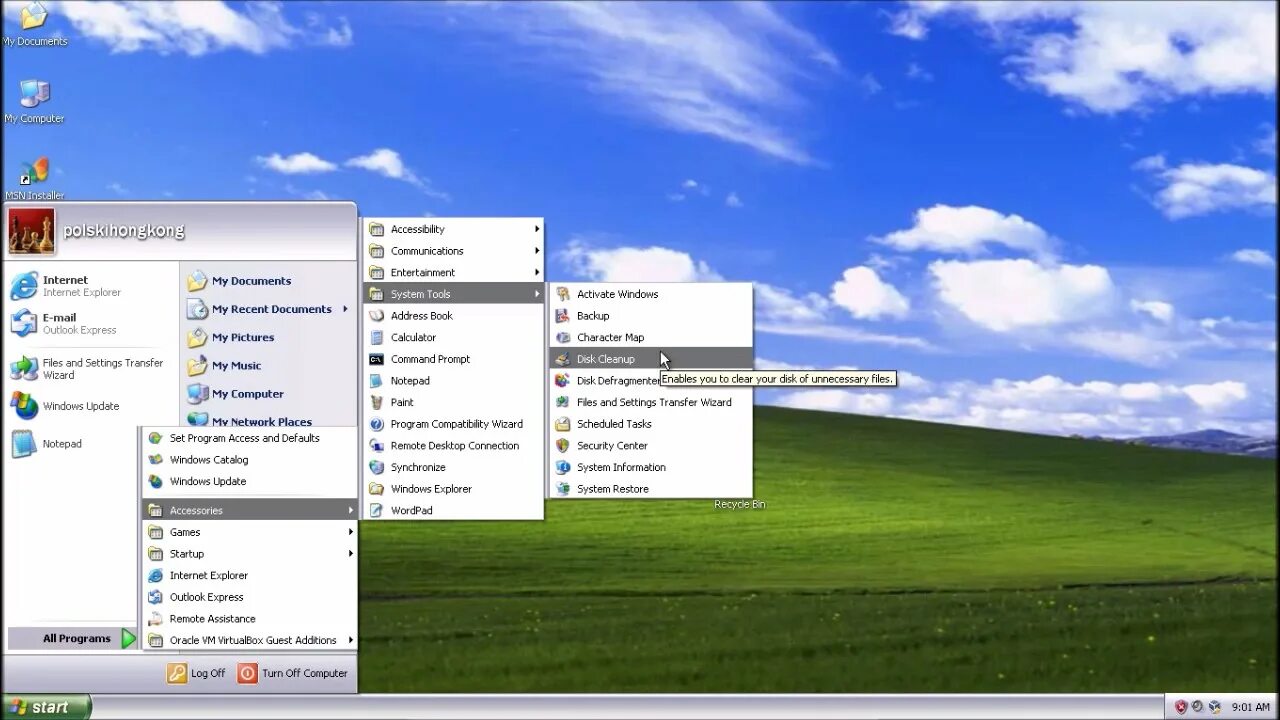Screen dimensions: 1280x720
Task: Launch Paint
Action: tap(454, 402)
